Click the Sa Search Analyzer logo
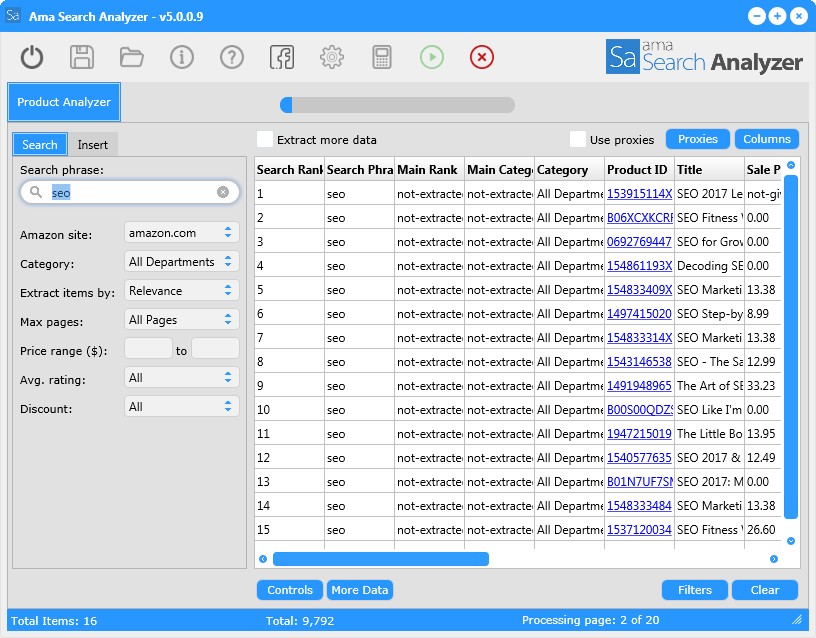816x638 pixels. [704, 56]
